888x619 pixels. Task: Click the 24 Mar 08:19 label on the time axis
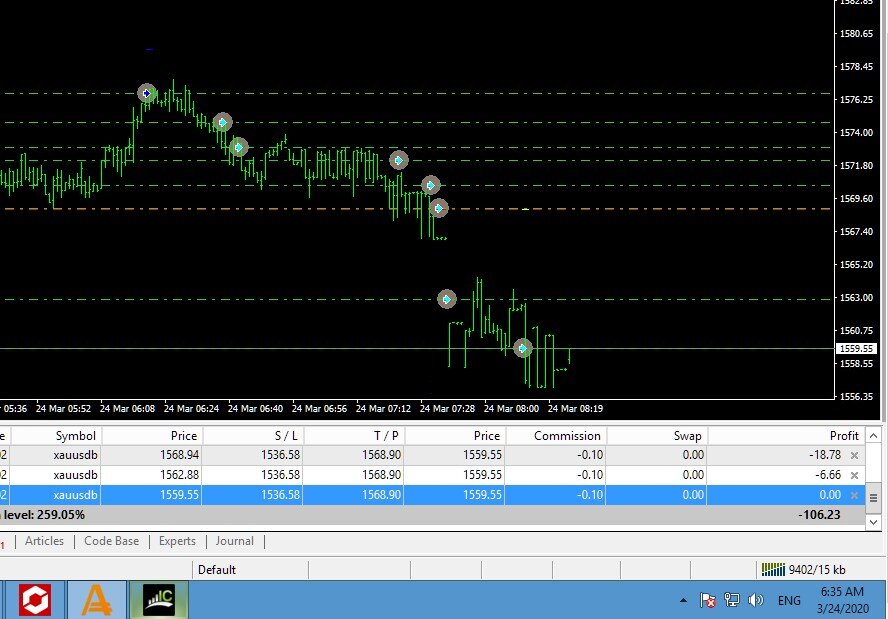575,408
